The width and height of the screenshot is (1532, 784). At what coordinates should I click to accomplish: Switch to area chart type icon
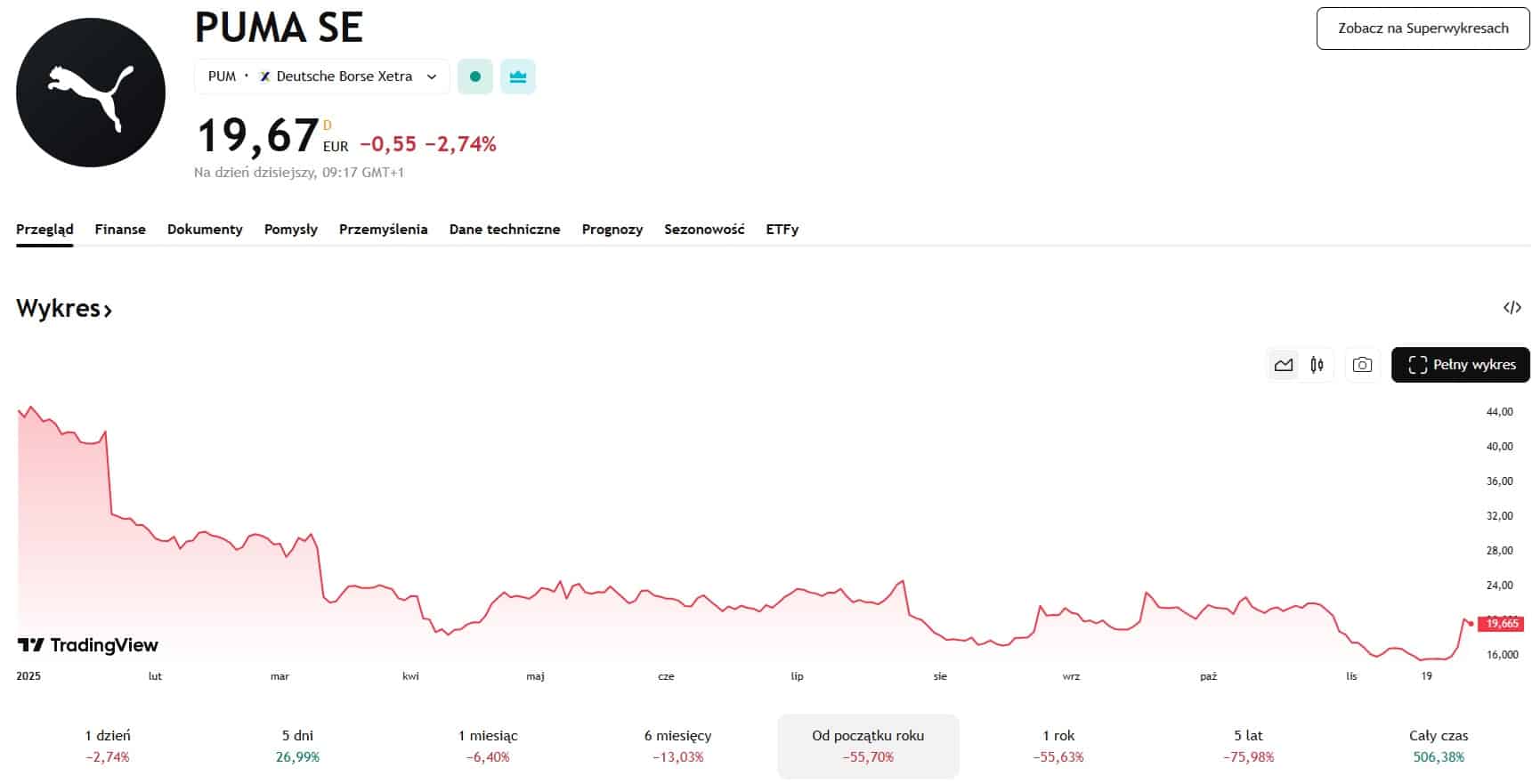1283,365
